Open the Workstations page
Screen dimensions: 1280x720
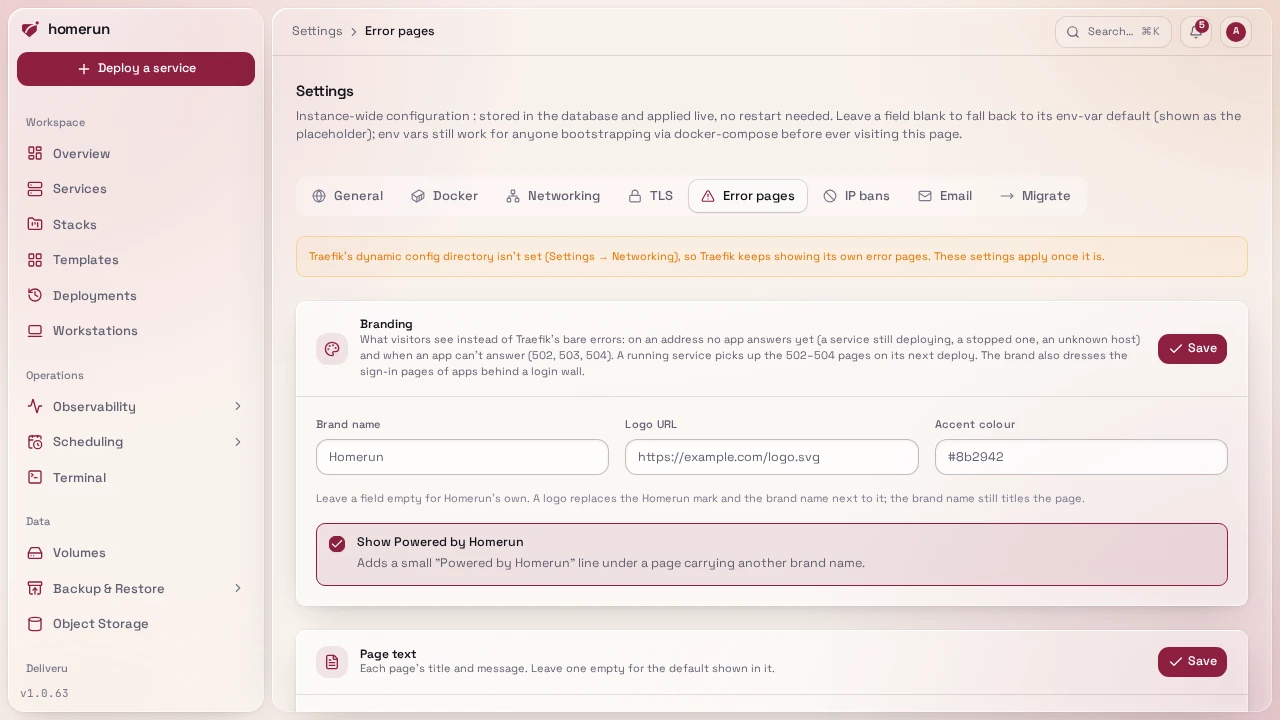point(136,331)
